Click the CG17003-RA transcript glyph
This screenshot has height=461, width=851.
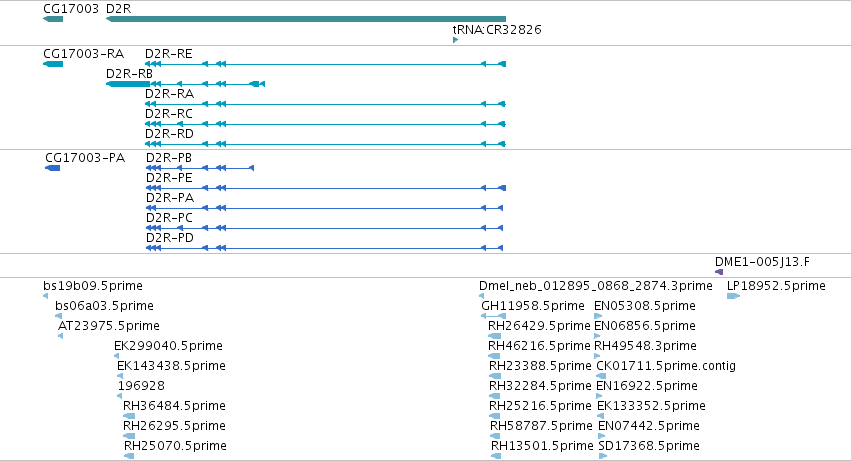pos(53,65)
